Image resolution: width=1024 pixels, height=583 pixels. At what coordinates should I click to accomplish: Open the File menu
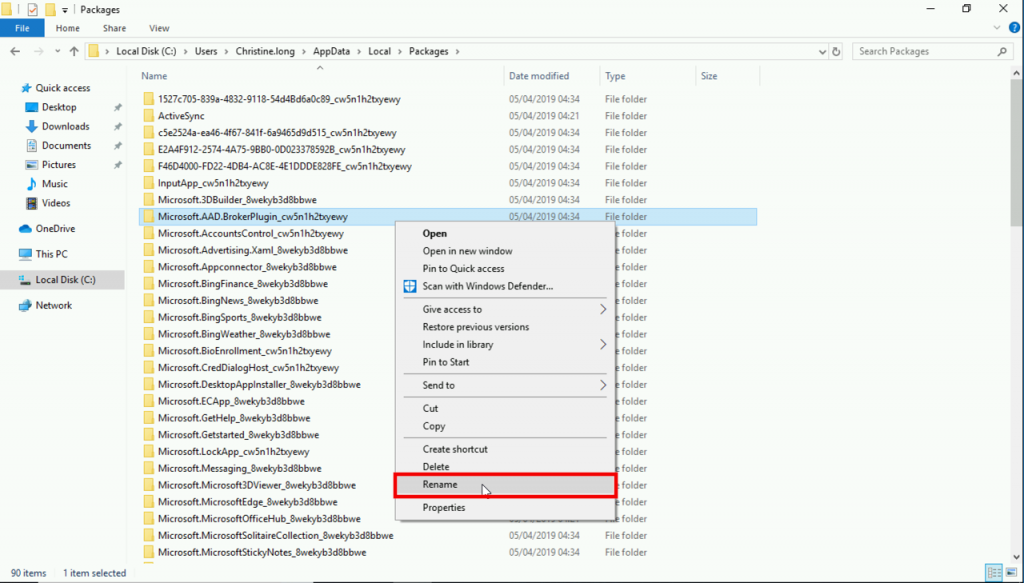tap(22, 28)
